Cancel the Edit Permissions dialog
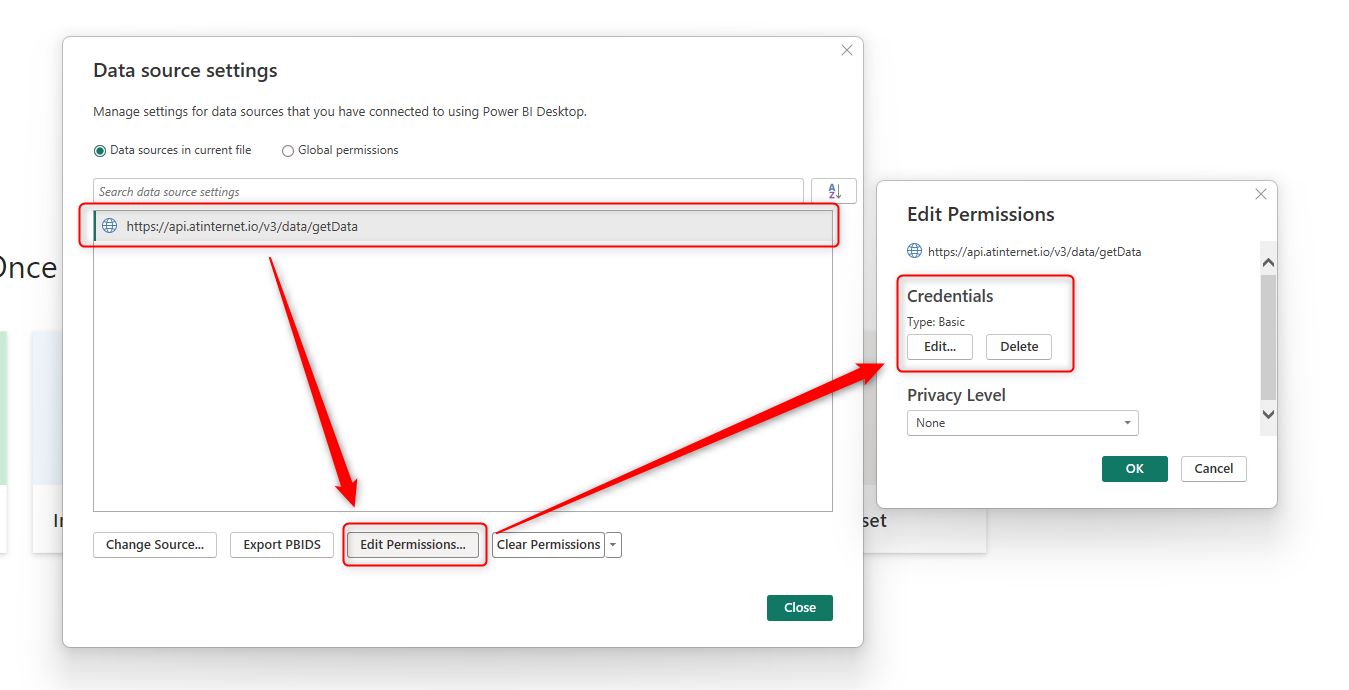This screenshot has height=690, width=1349. (1213, 469)
